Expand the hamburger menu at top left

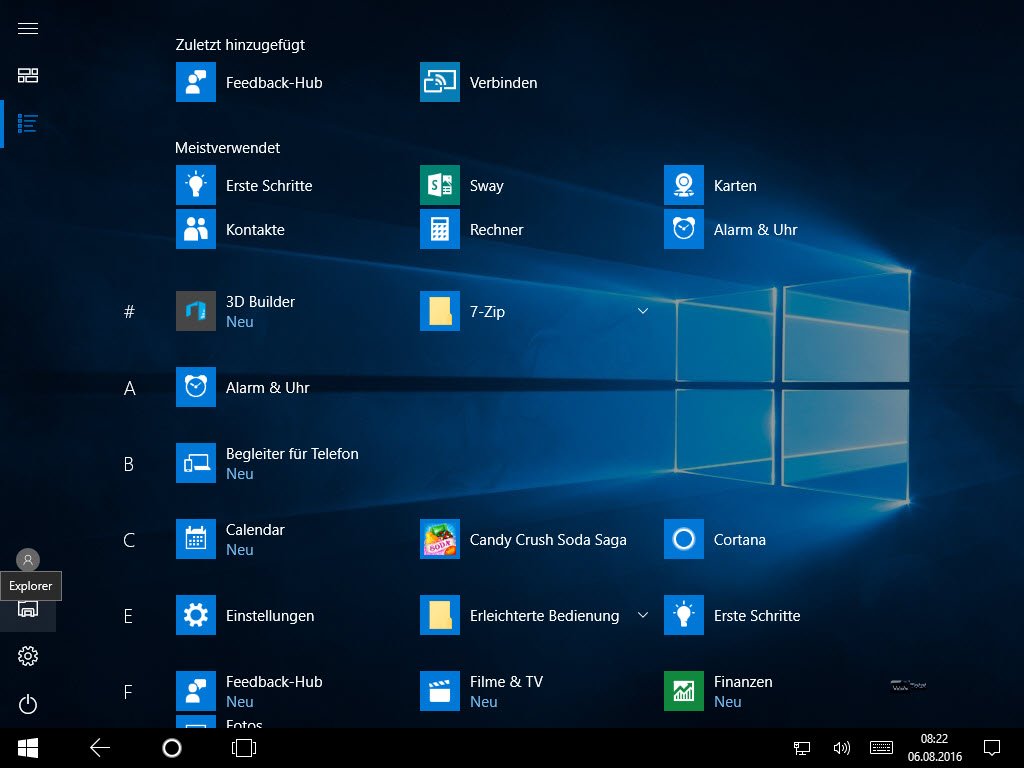click(28, 28)
